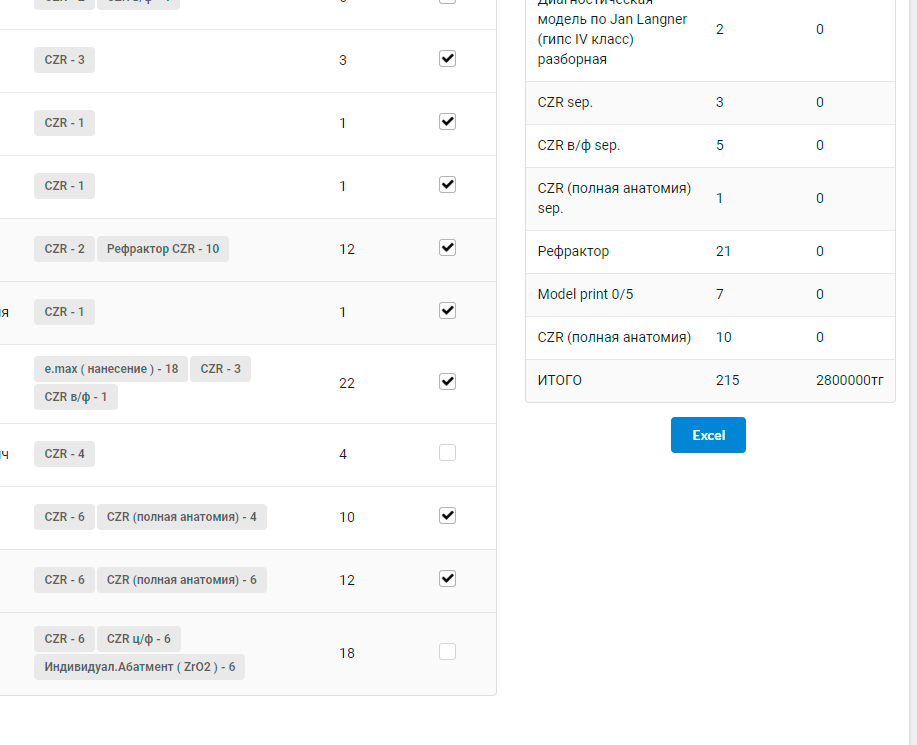Click the CZR ц/ф - 6 tag

tap(139, 639)
